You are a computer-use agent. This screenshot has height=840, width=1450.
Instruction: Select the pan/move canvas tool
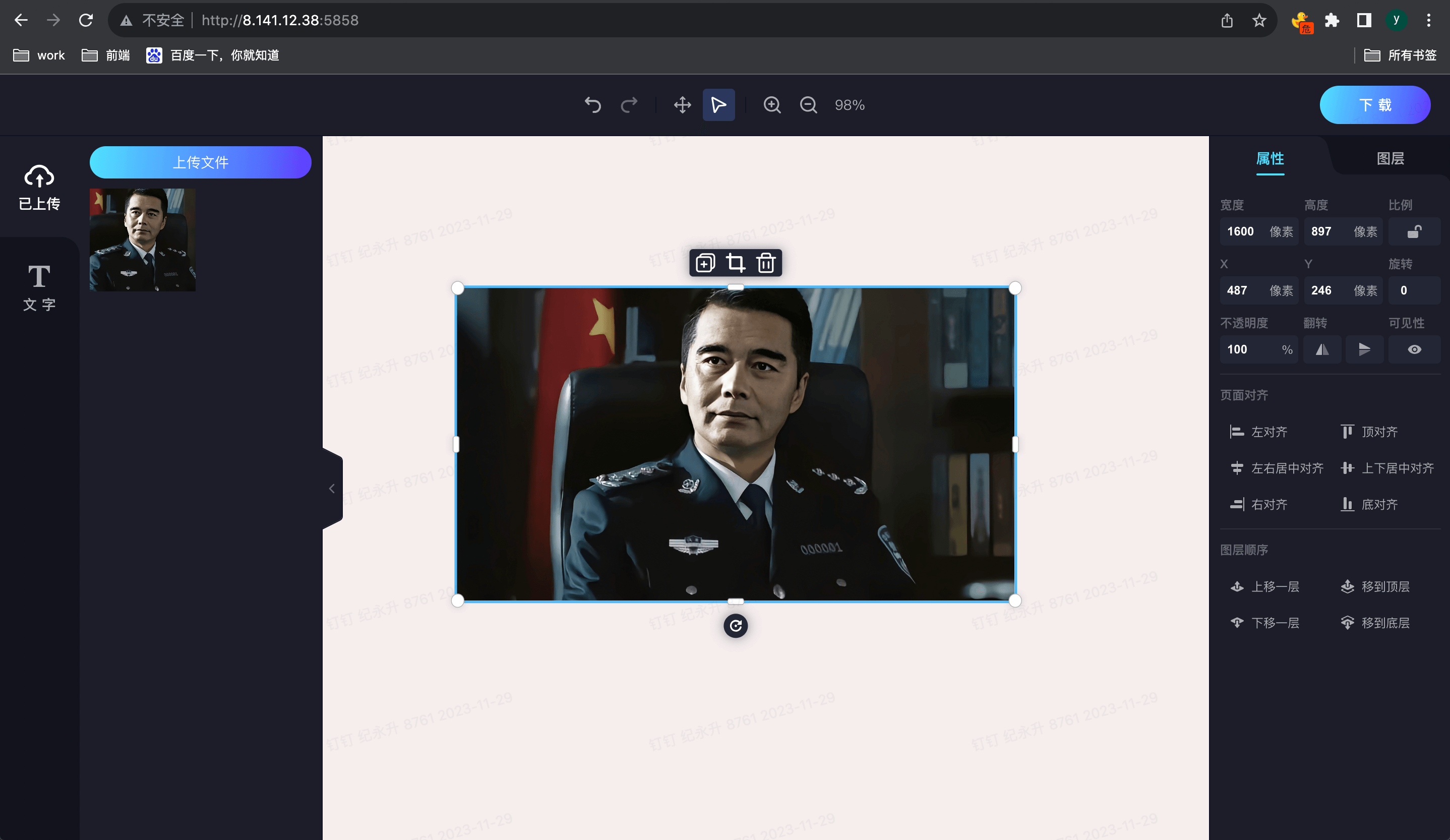683,105
